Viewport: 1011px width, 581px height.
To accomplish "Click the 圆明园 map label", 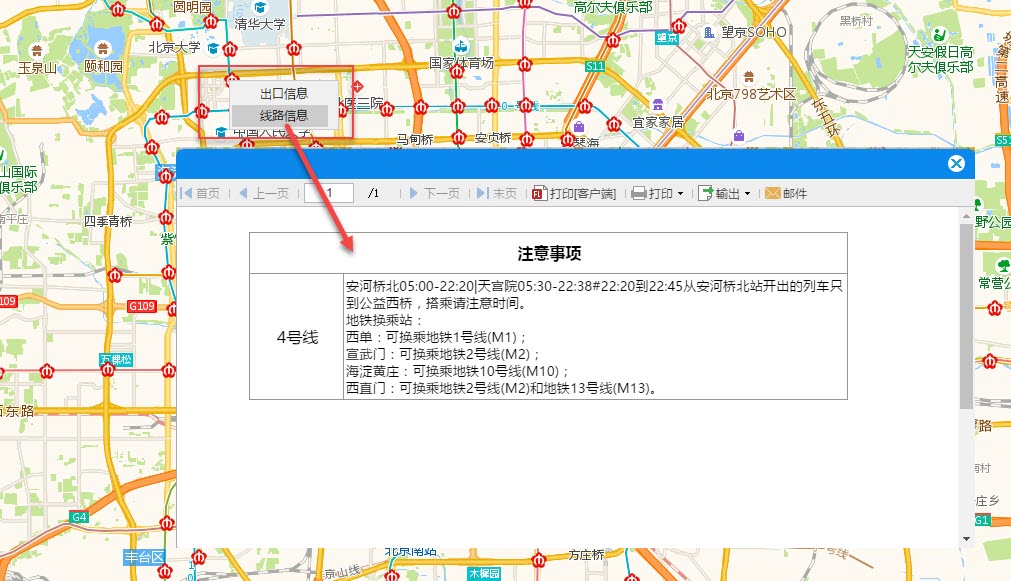I will click(192, 7).
